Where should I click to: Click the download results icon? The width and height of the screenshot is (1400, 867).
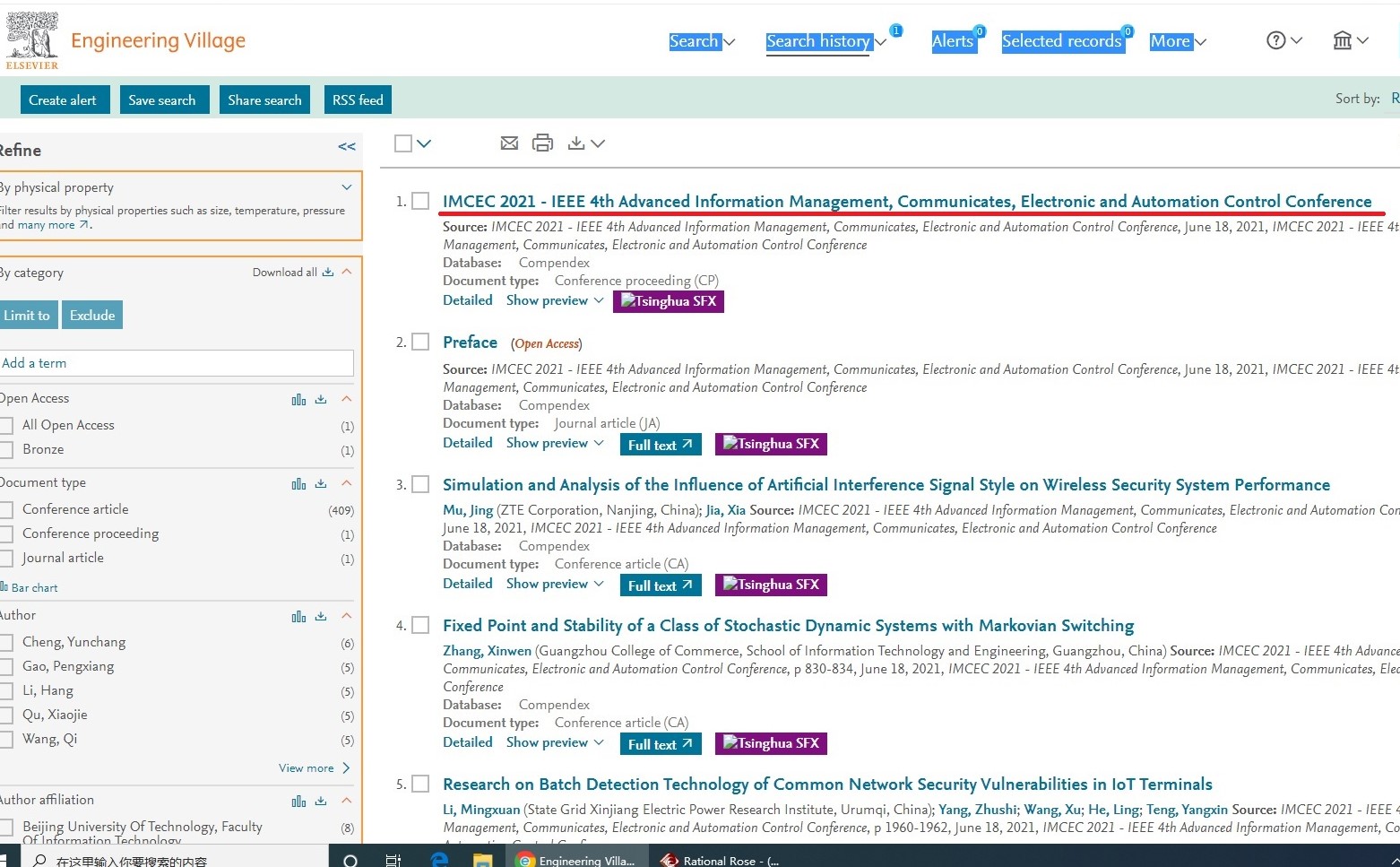pos(577,143)
